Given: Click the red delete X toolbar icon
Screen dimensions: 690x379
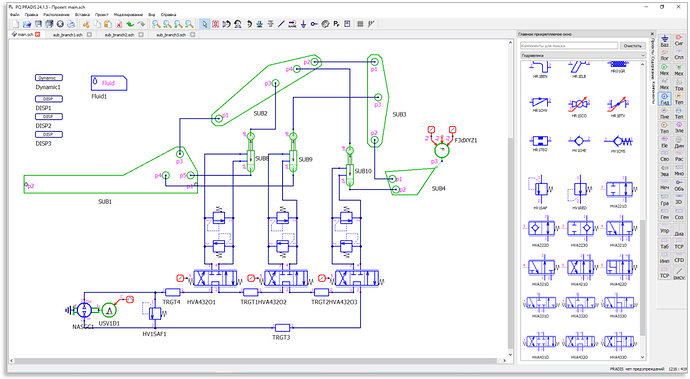Looking at the screenshot, I should pyautogui.click(x=119, y=24).
